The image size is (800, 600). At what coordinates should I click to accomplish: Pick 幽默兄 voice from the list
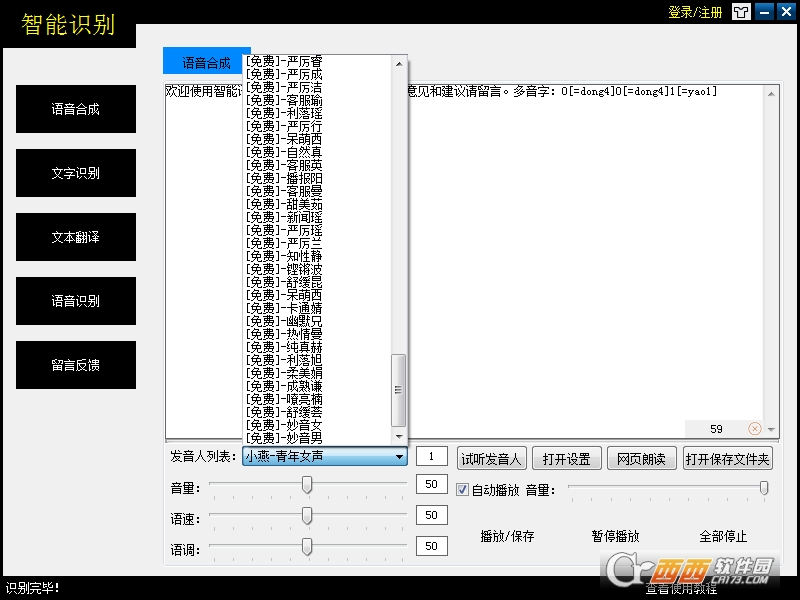284,321
